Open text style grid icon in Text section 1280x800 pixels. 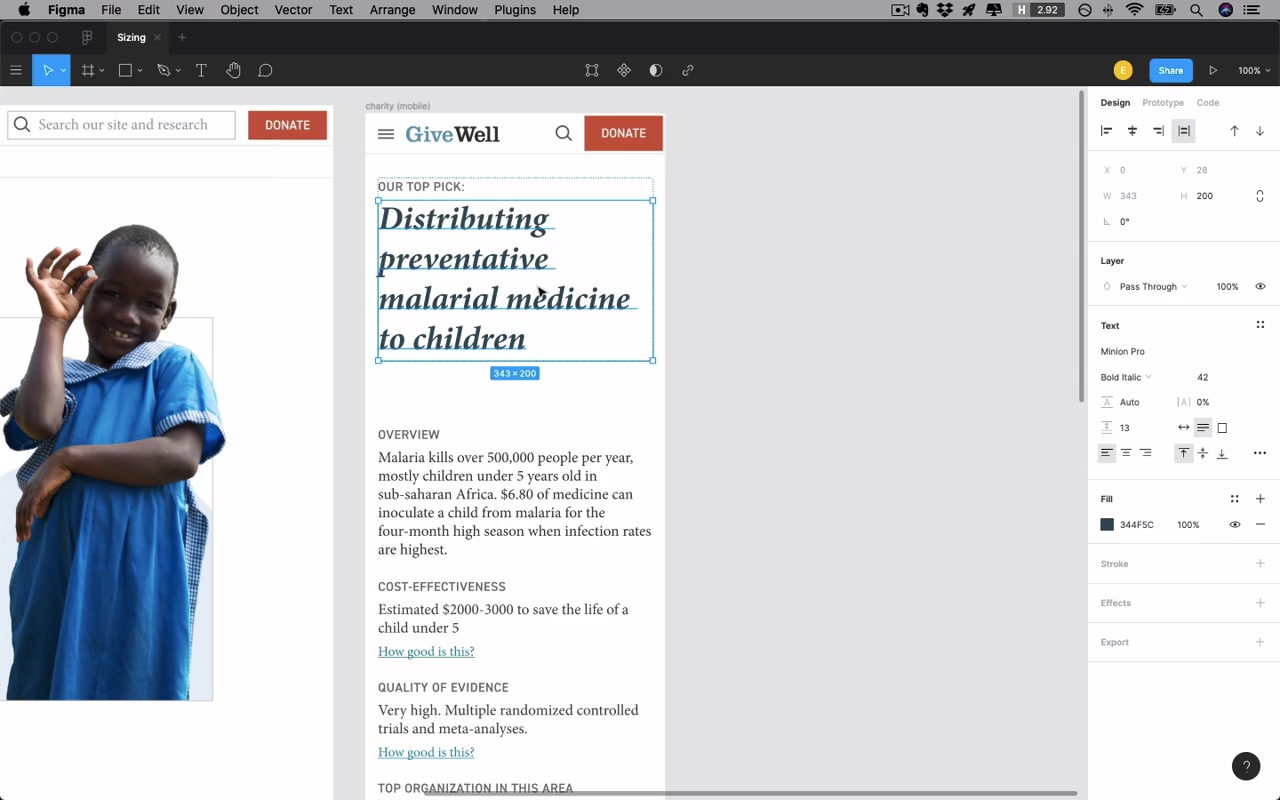click(x=1260, y=325)
